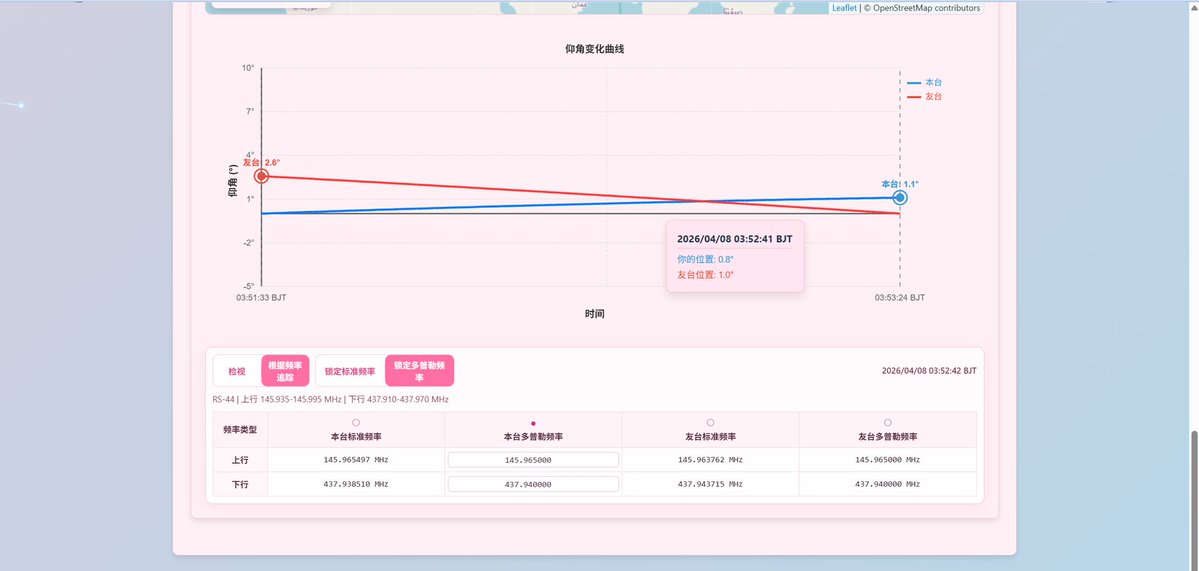Viewport: 1199px width, 571px height.
Task: Select the 本台多普勒频率 radio button
Action: coord(533,423)
